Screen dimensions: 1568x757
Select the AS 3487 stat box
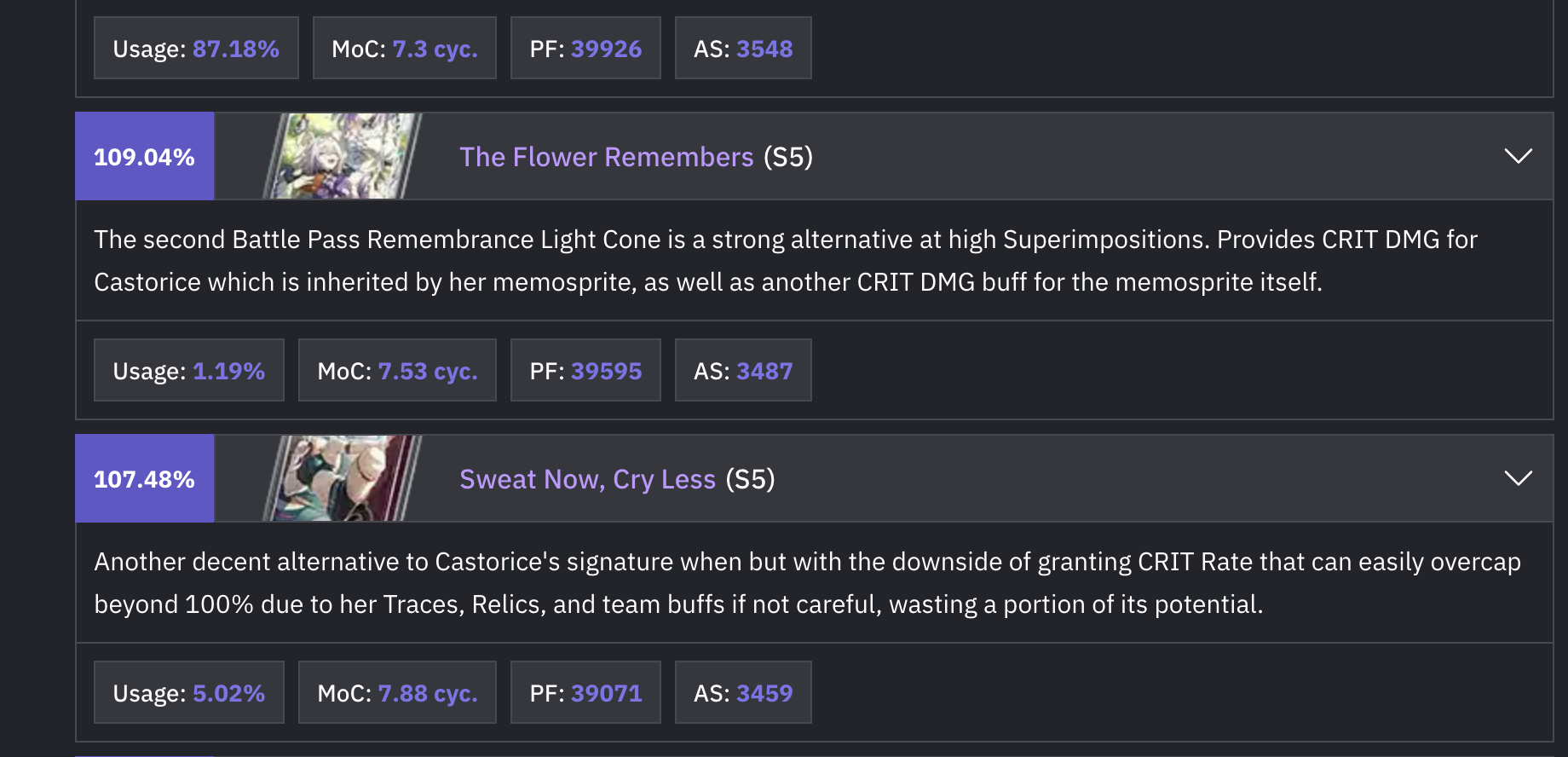743,371
